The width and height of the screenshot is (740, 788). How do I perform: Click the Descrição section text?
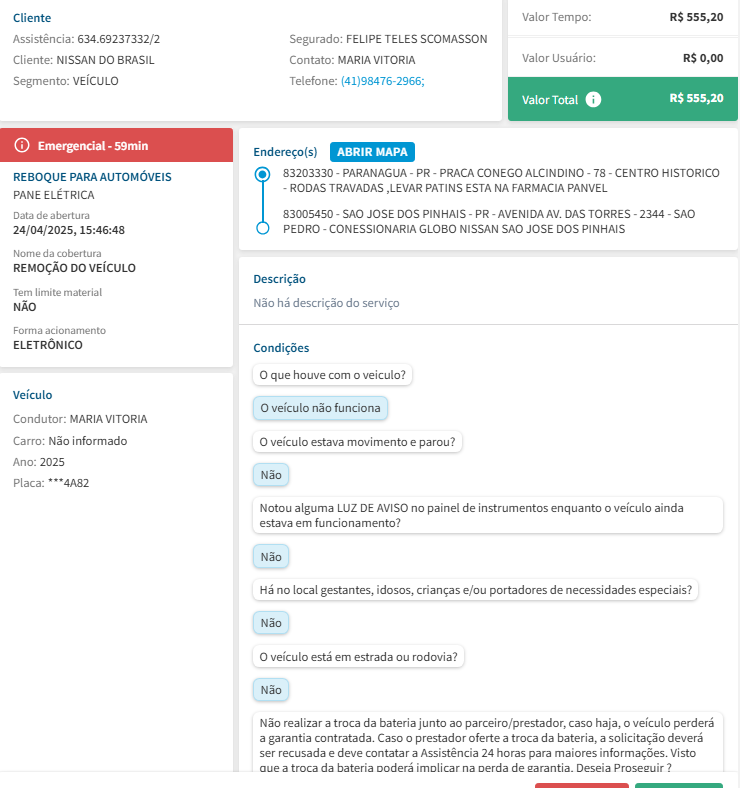tap(326, 303)
